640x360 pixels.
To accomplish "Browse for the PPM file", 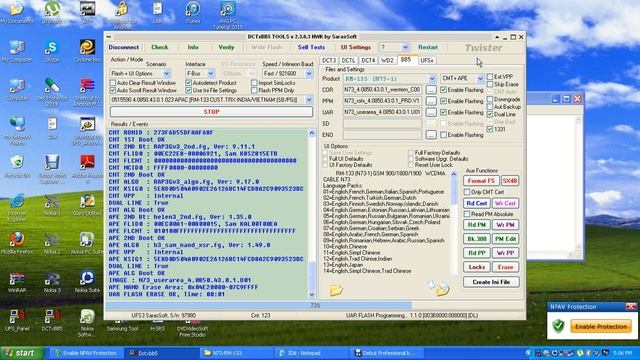I will pyautogui.click(x=431, y=101).
